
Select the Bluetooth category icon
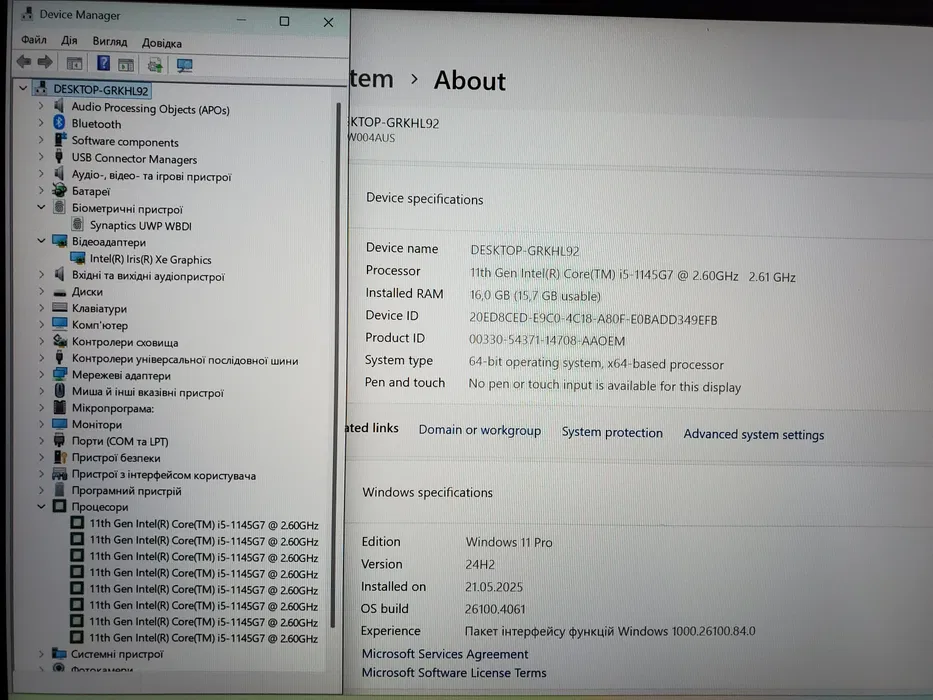pyautogui.click(x=59, y=123)
